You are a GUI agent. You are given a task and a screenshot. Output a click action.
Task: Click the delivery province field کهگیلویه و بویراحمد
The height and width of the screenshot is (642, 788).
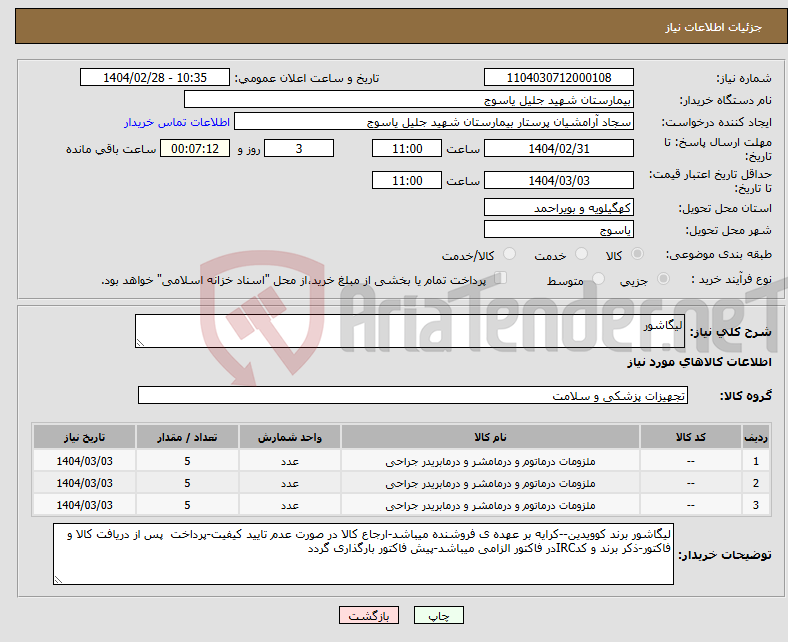[x=558, y=207]
